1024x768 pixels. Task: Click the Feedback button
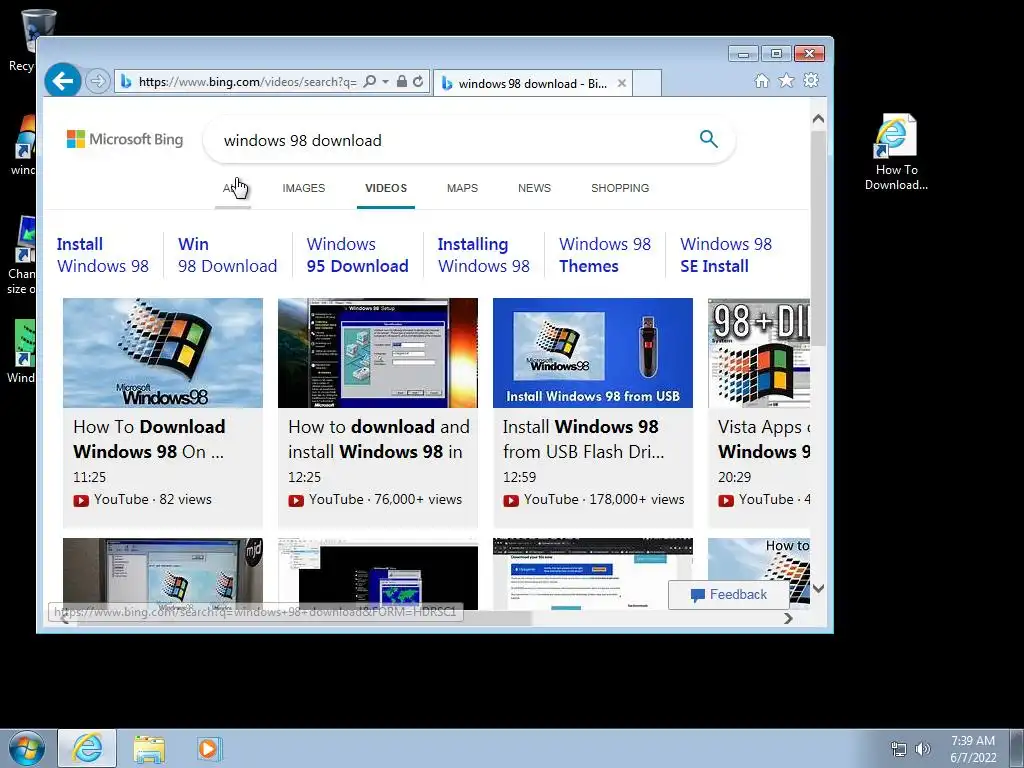tap(729, 594)
